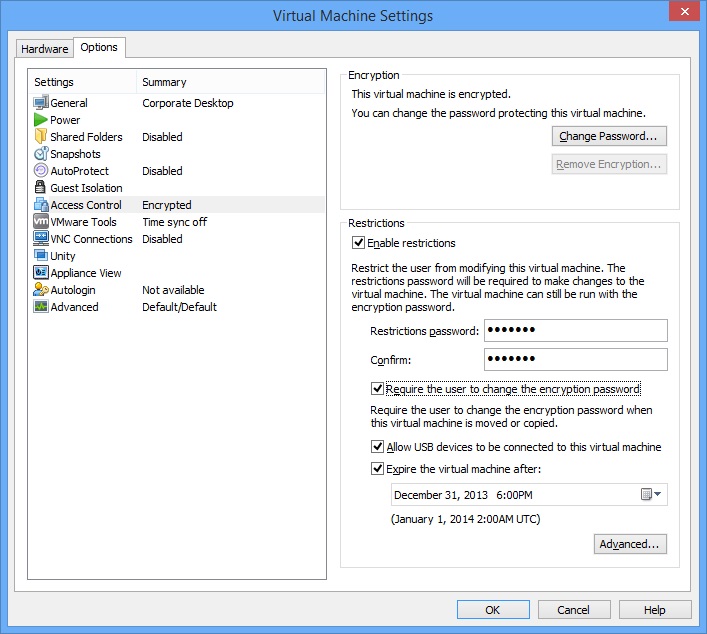Click the Change Password button
This screenshot has width=707, height=634.
pos(609,136)
